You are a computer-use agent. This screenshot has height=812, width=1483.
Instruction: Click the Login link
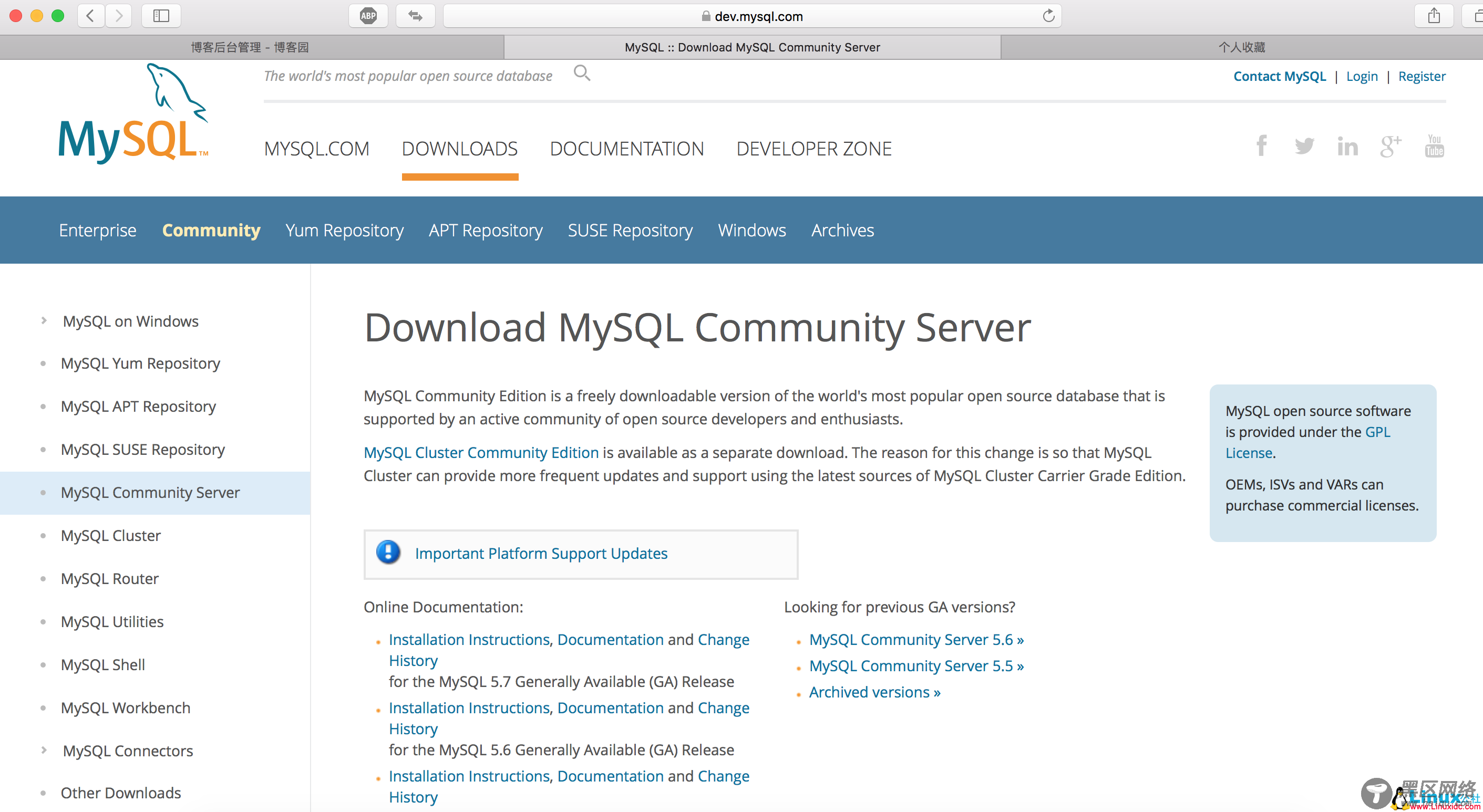point(1362,76)
